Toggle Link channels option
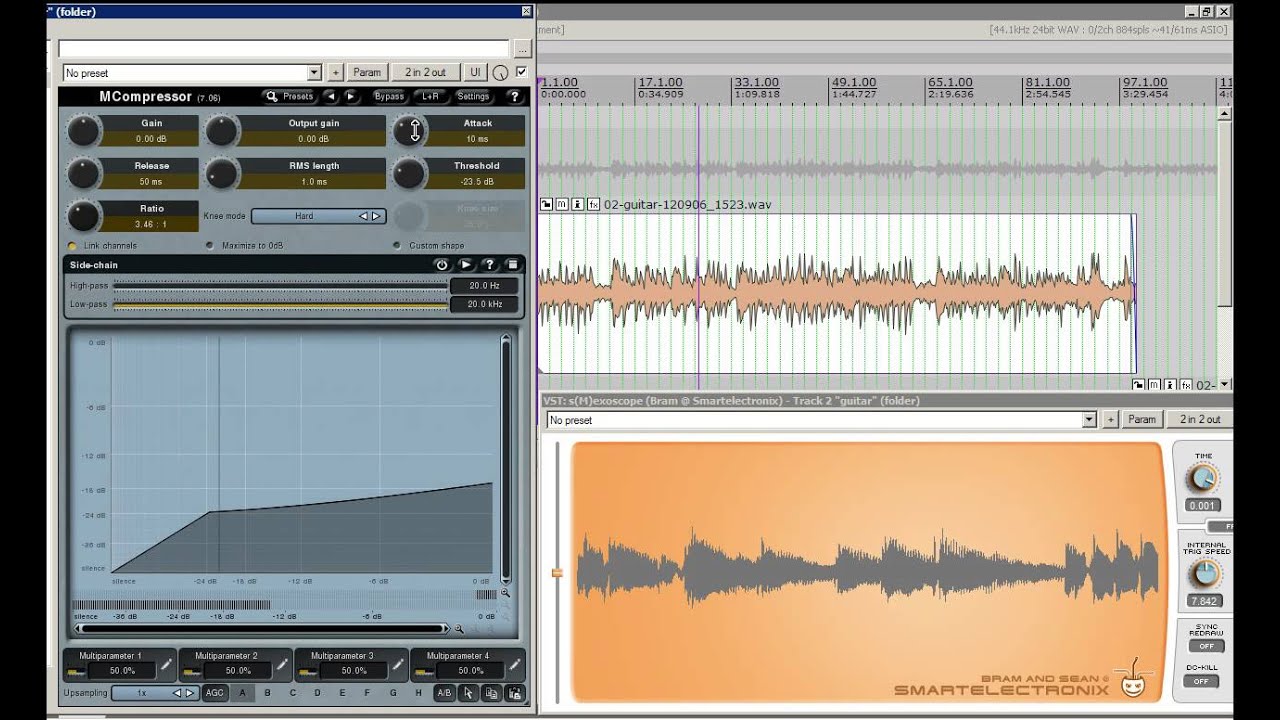1280x720 pixels. pos(102,245)
